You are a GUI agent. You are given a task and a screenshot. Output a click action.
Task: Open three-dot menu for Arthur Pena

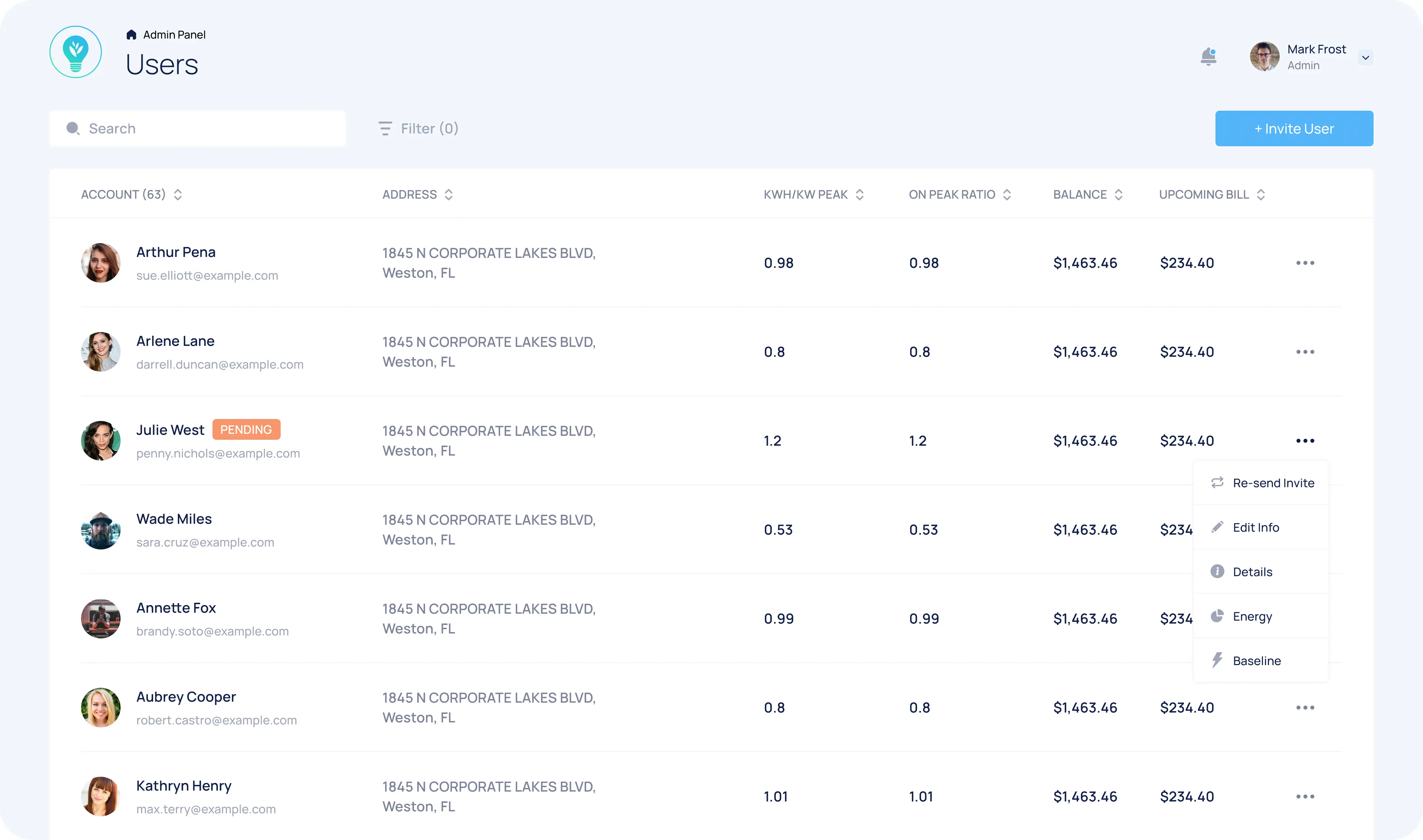[x=1305, y=263]
